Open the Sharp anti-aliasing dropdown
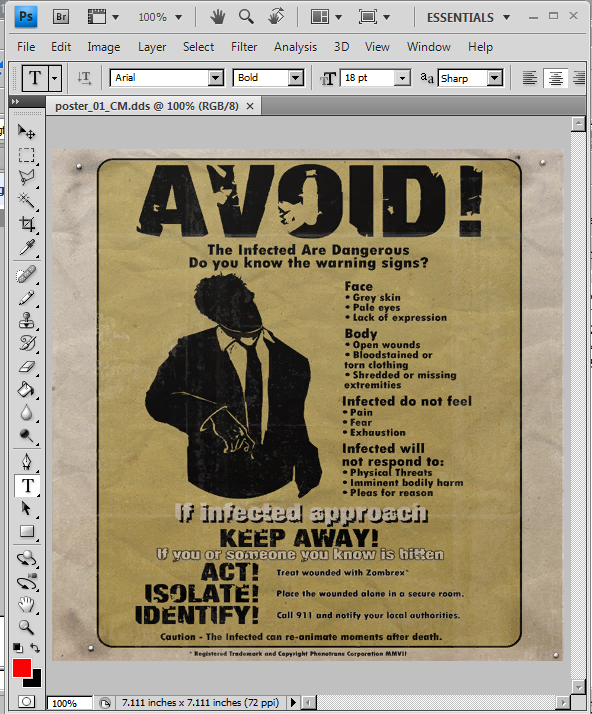 [x=495, y=78]
